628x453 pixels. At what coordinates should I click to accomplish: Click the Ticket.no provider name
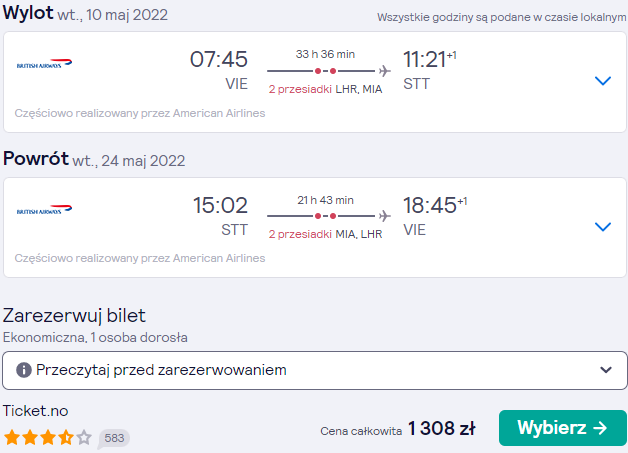tap(36, 411)
